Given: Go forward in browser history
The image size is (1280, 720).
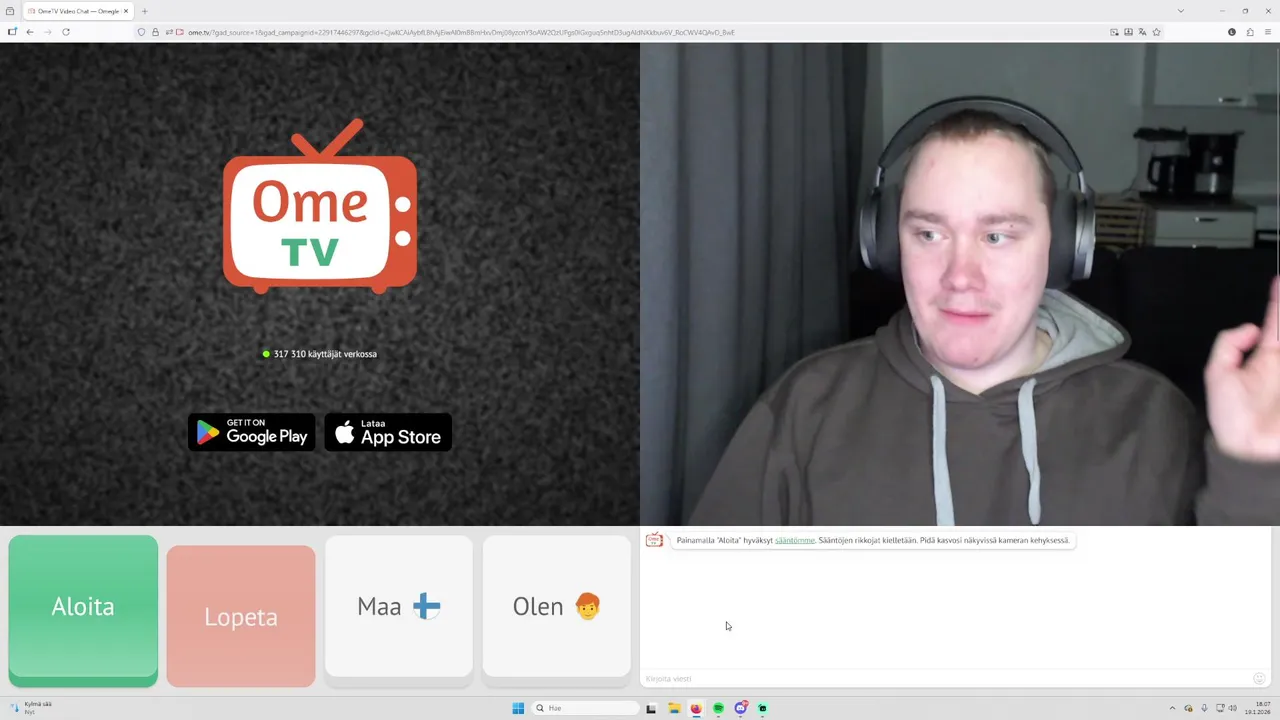Looking at the screenshot, I should (48, 32).
